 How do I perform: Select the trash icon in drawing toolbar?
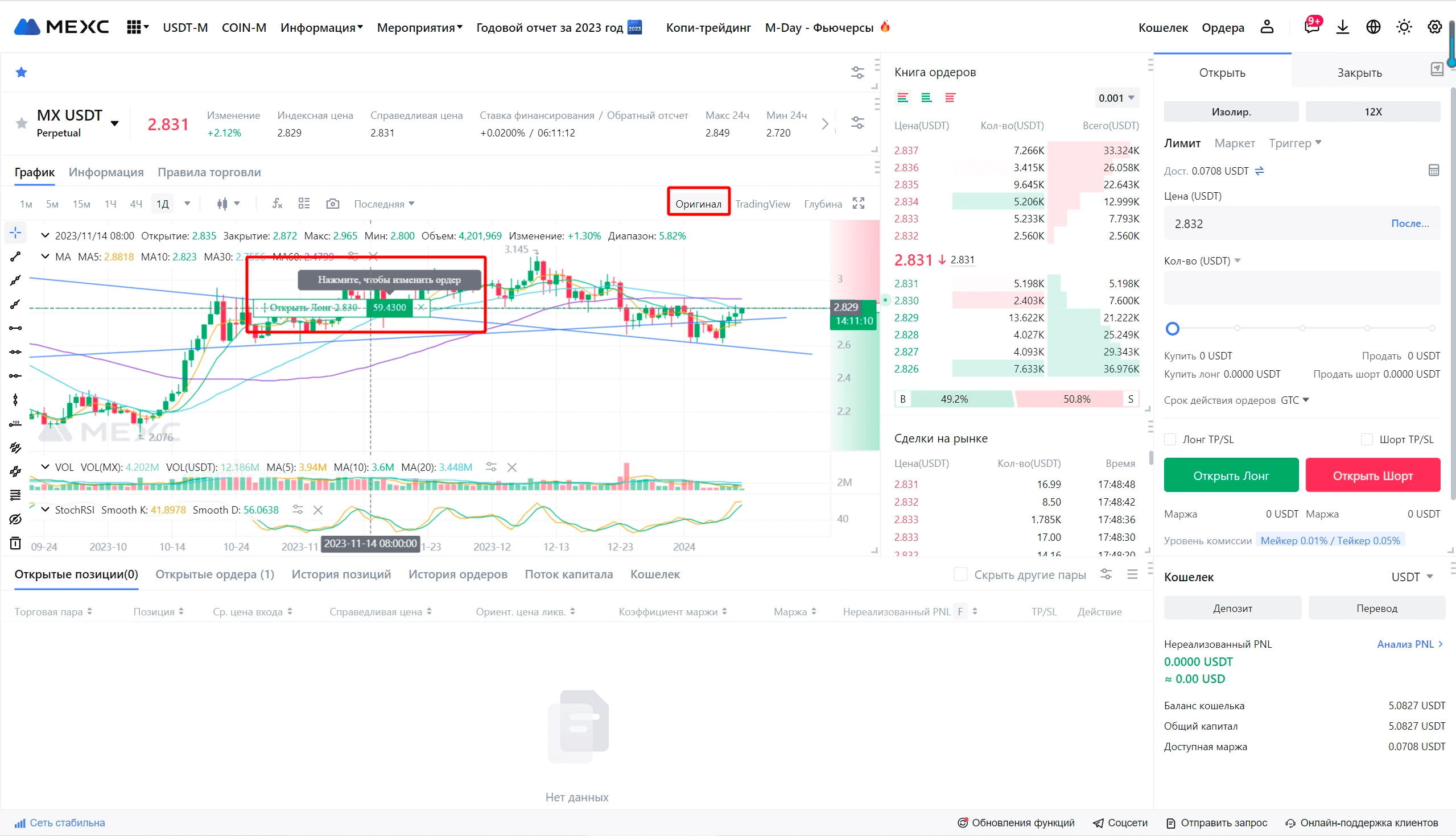click(15, 543)
